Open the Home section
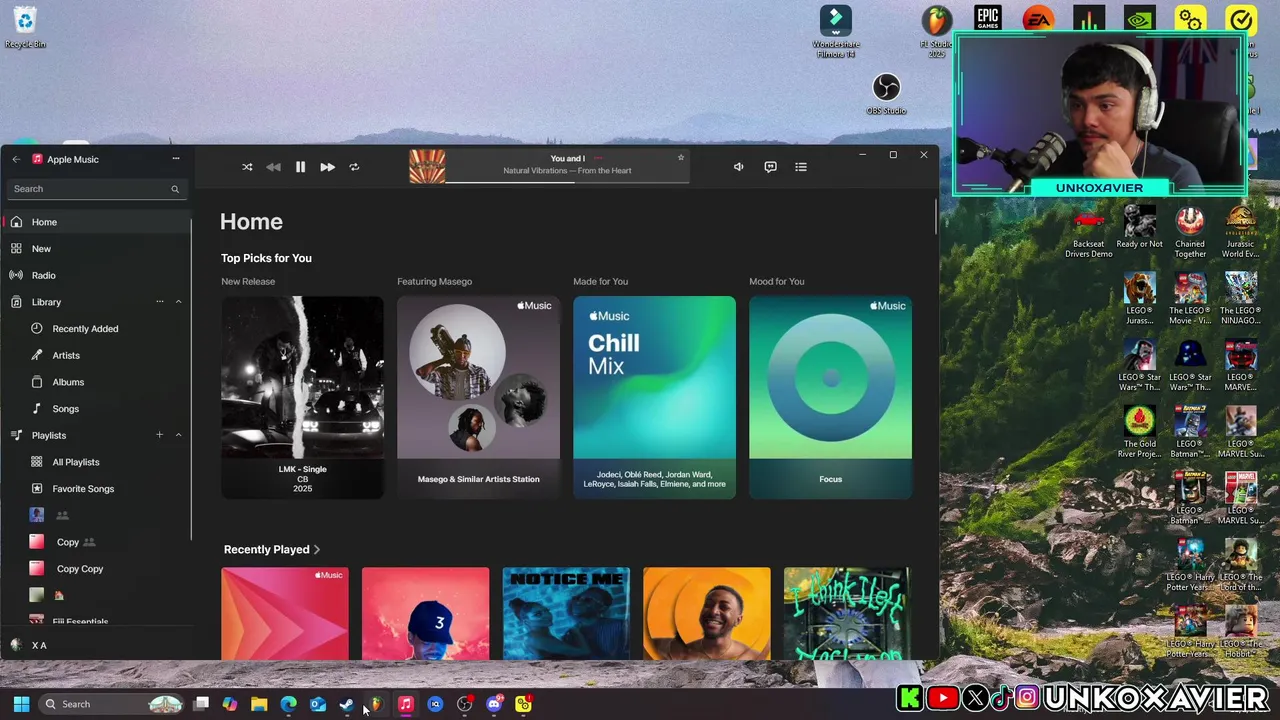Image resolution: width=1280 pixels, height=720 pixels. click(x=96, y=222)
